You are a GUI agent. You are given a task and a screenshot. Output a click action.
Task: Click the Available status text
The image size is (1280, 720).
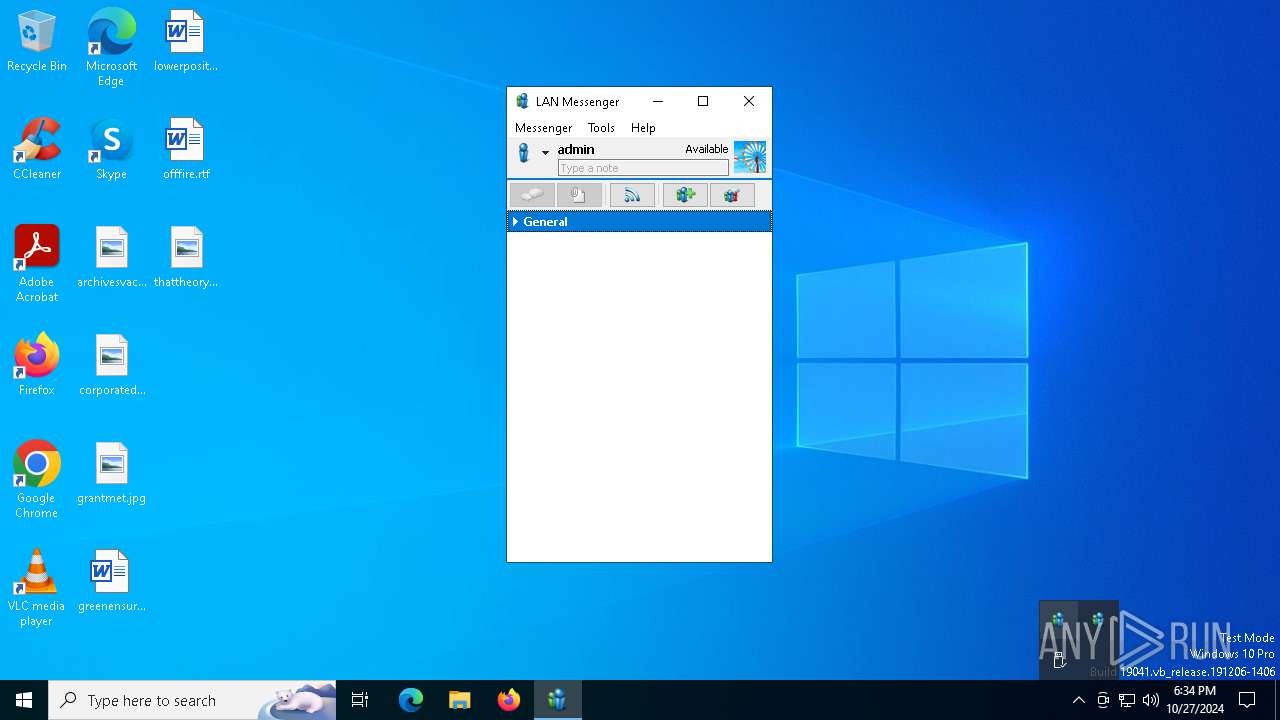pos(706,149)
